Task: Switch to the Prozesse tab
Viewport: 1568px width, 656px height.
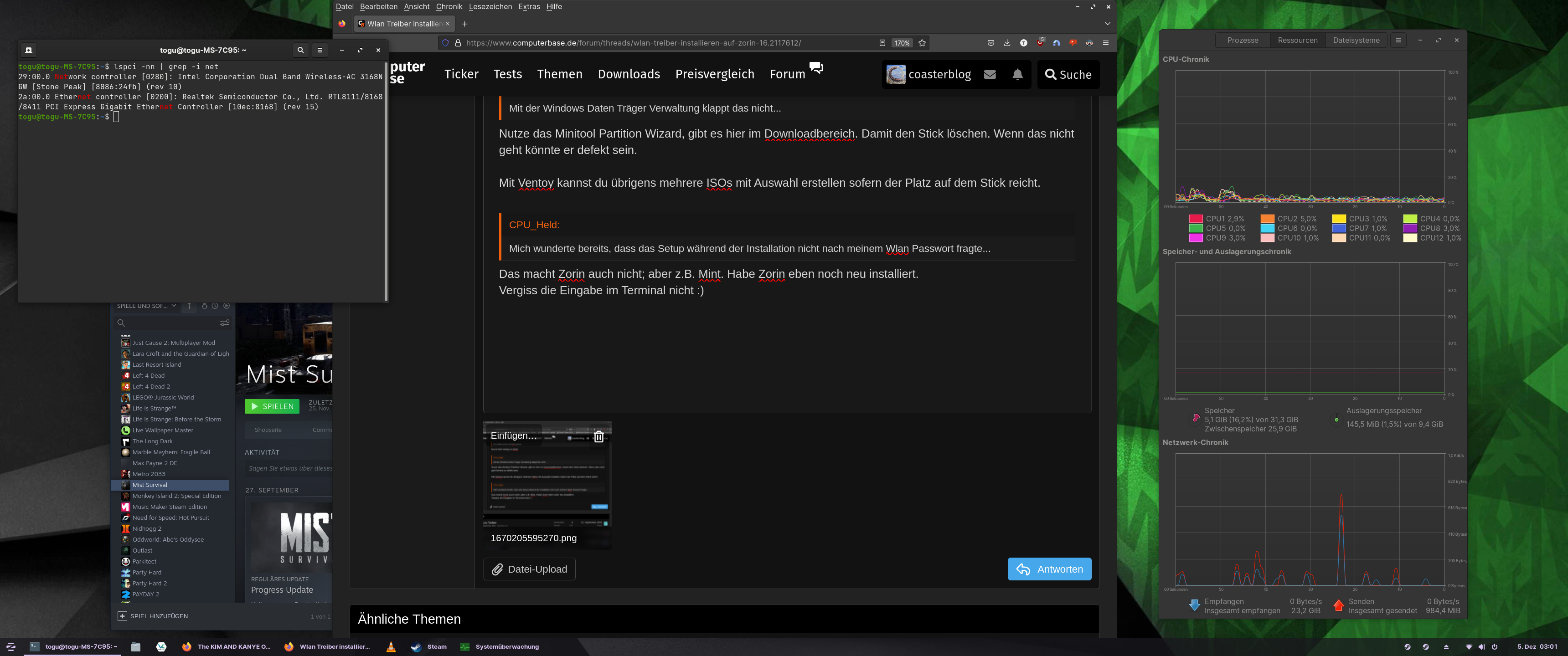Action: tap(1243, 40)
